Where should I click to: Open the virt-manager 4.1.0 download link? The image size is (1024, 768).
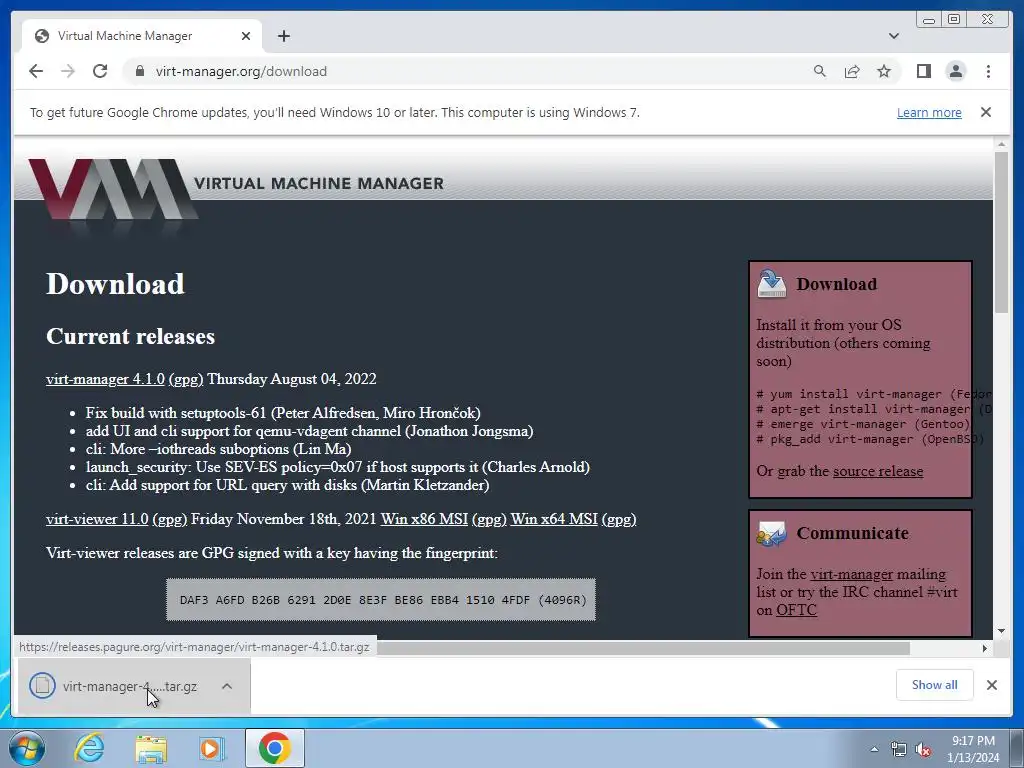[105, 379]
